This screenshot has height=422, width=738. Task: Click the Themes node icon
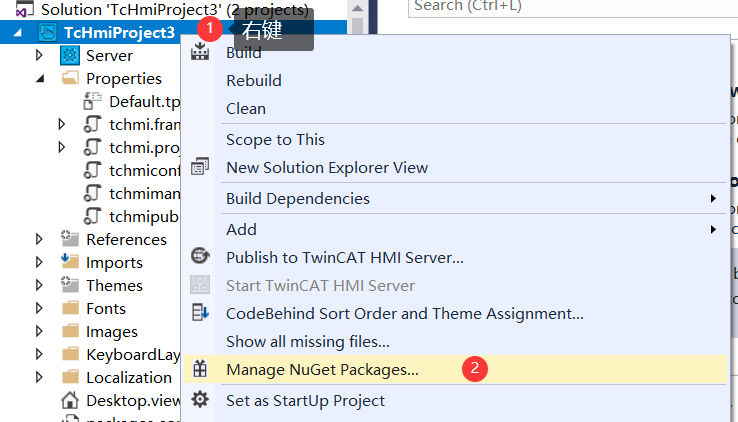(70, 284)
